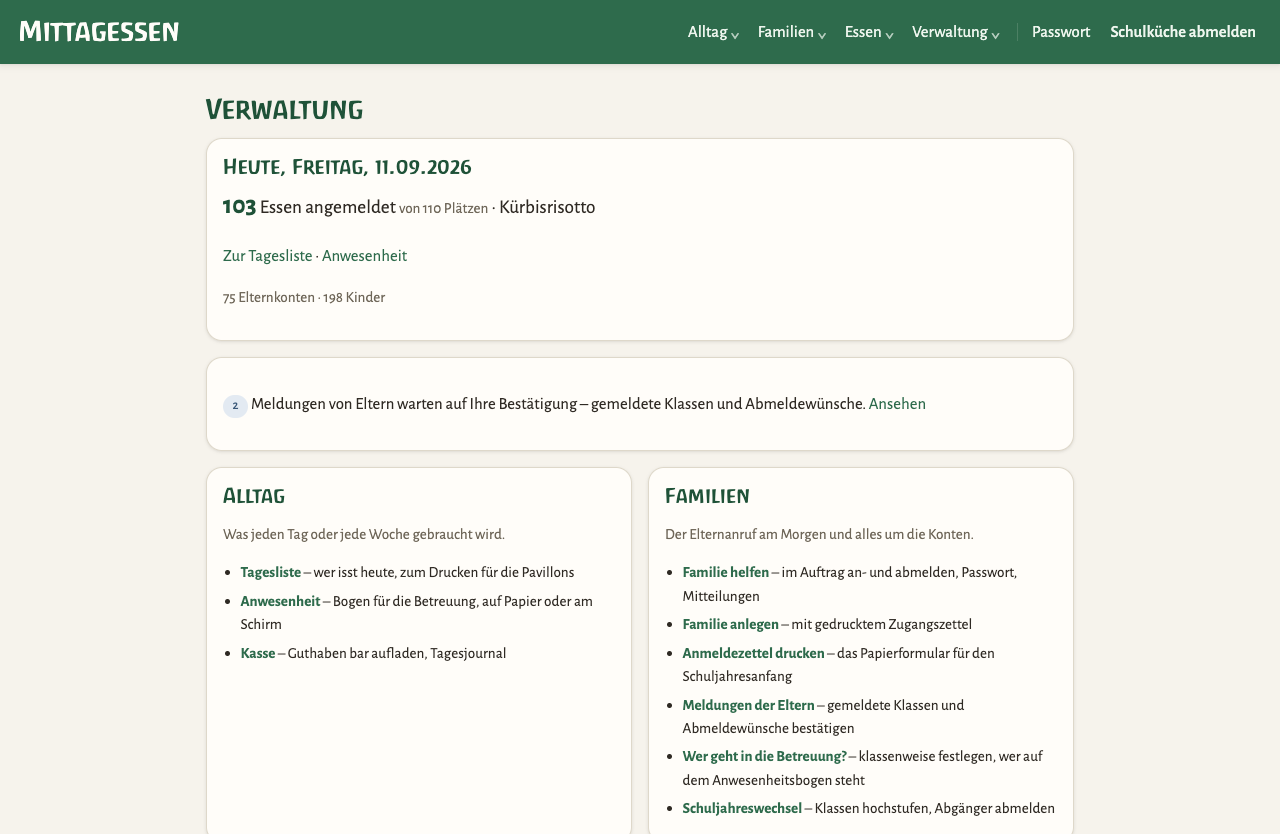Image resolution: width=1280 pixels, height=834 pixels.
Task: Open Wer geht in die Betreuung?
Action: pyautogui.click(x=765, y=756)
